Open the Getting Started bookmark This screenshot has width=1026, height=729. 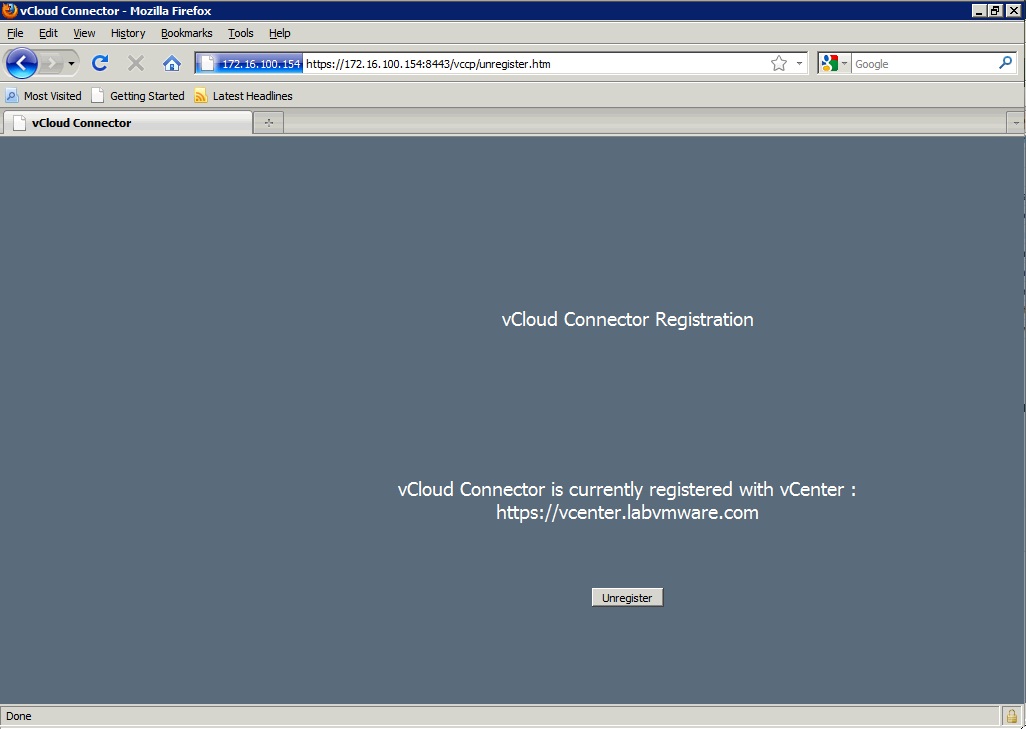(x=138, y=96)
